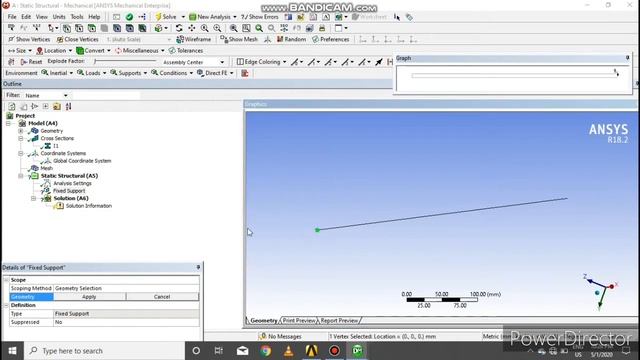The height and width of the screenshot is (360, 640).
Task: Toggle Random colors
Action: (x=291, y=40)
